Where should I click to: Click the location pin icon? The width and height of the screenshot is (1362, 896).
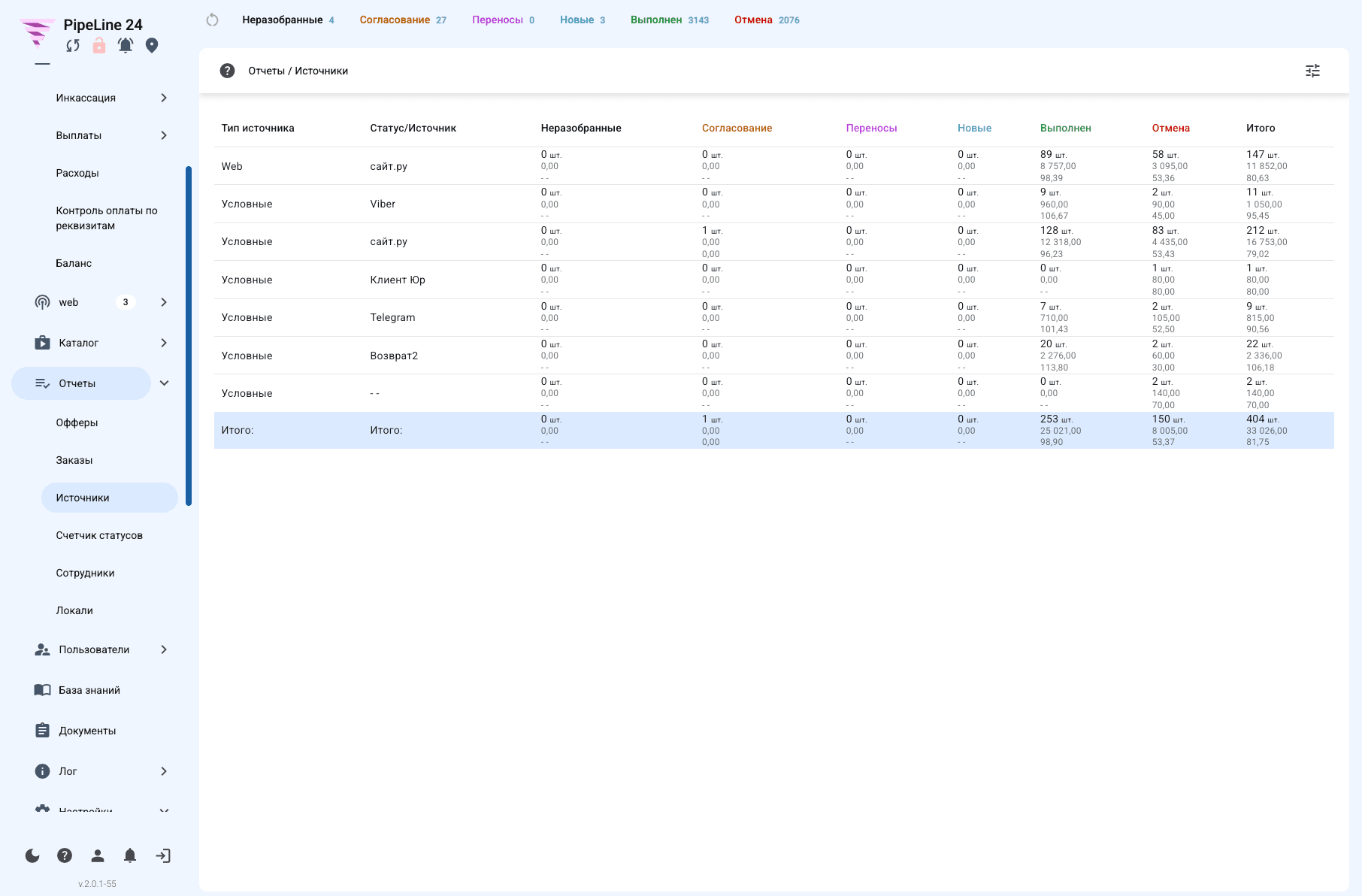[x=152, y=46]
